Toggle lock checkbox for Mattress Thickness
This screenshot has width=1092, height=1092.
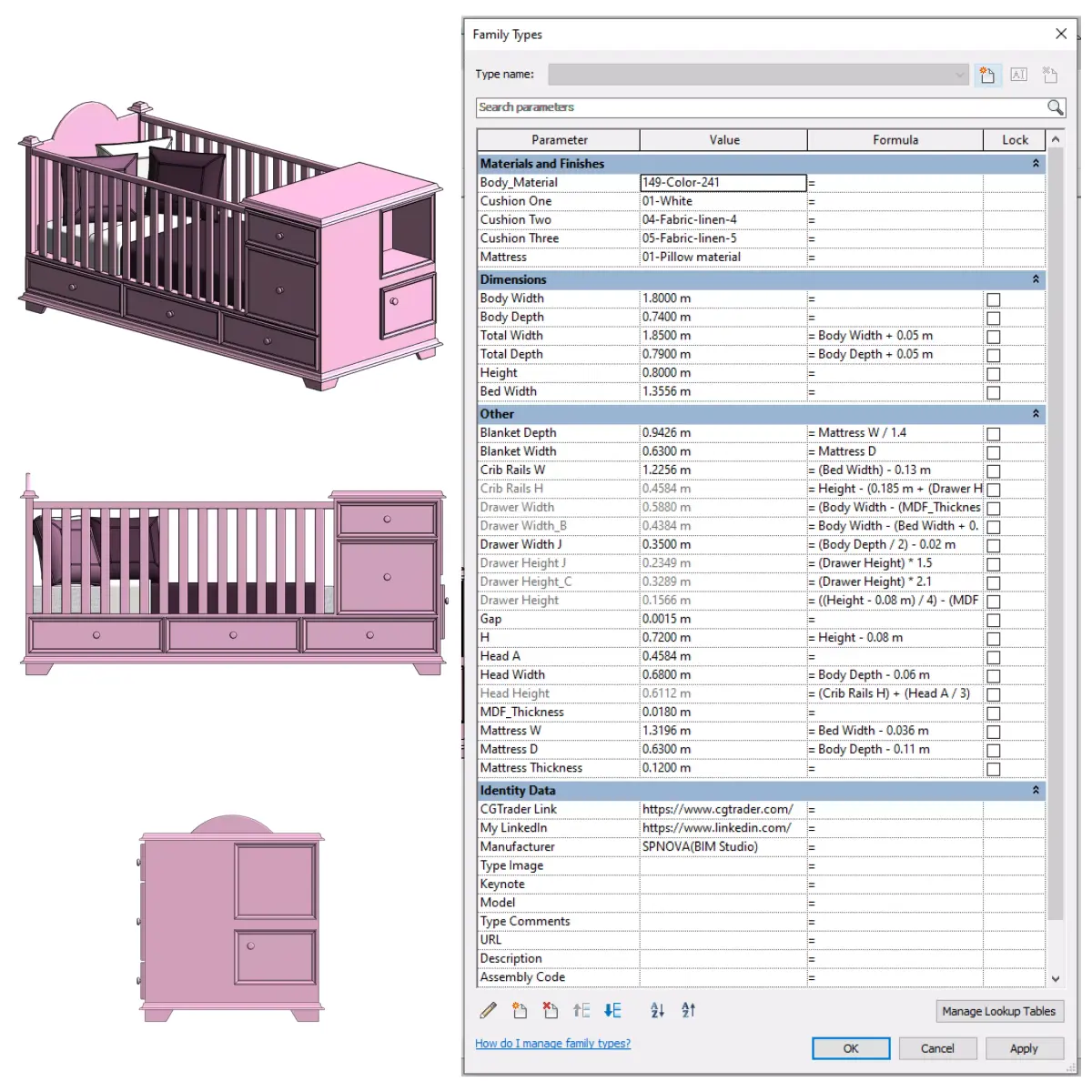994,769
